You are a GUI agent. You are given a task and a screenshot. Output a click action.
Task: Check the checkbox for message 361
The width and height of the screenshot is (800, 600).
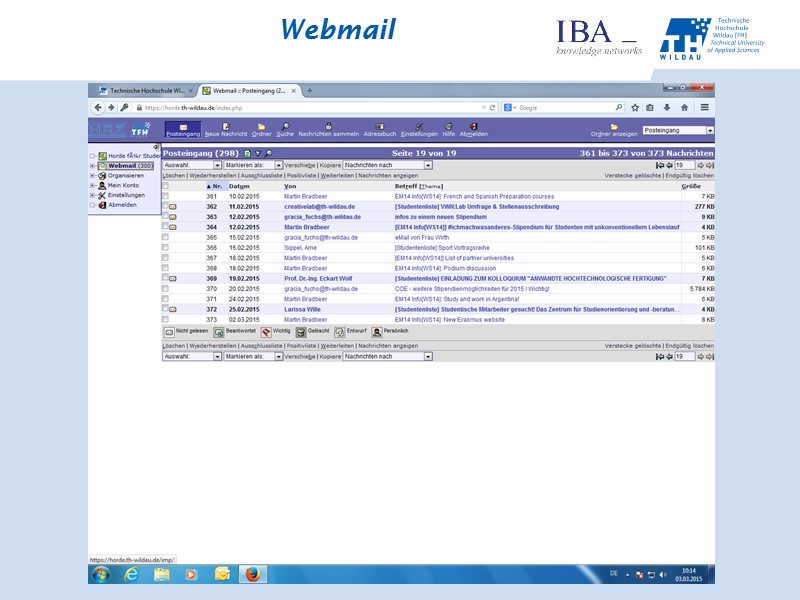165,196
